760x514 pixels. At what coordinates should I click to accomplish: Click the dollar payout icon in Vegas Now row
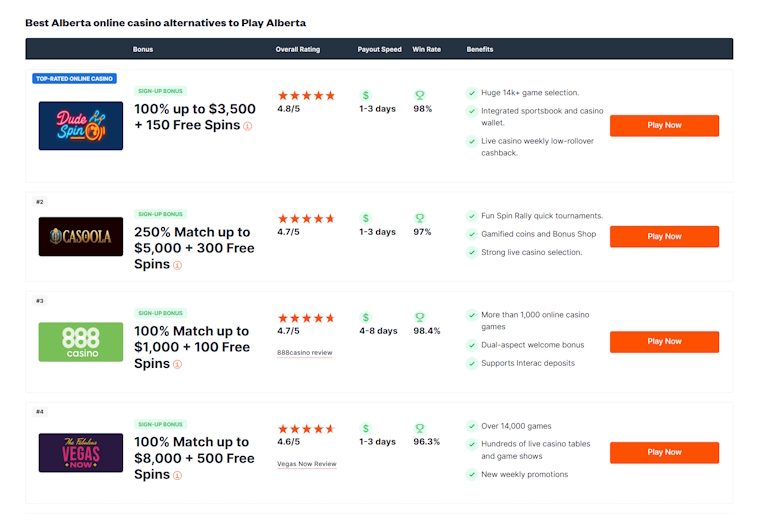tap(366, 428)
